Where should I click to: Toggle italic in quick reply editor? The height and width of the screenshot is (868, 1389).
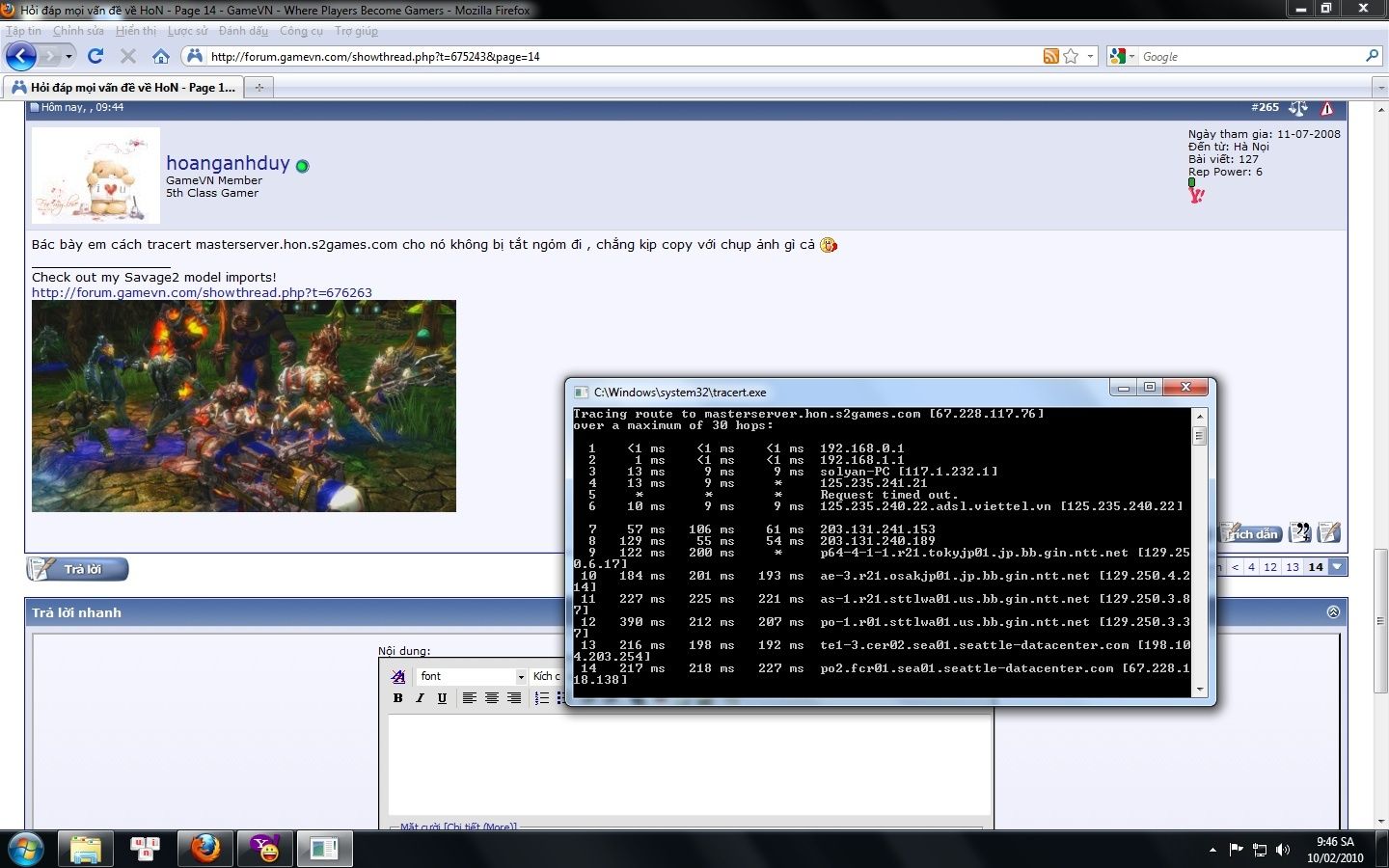click(420, 698)
